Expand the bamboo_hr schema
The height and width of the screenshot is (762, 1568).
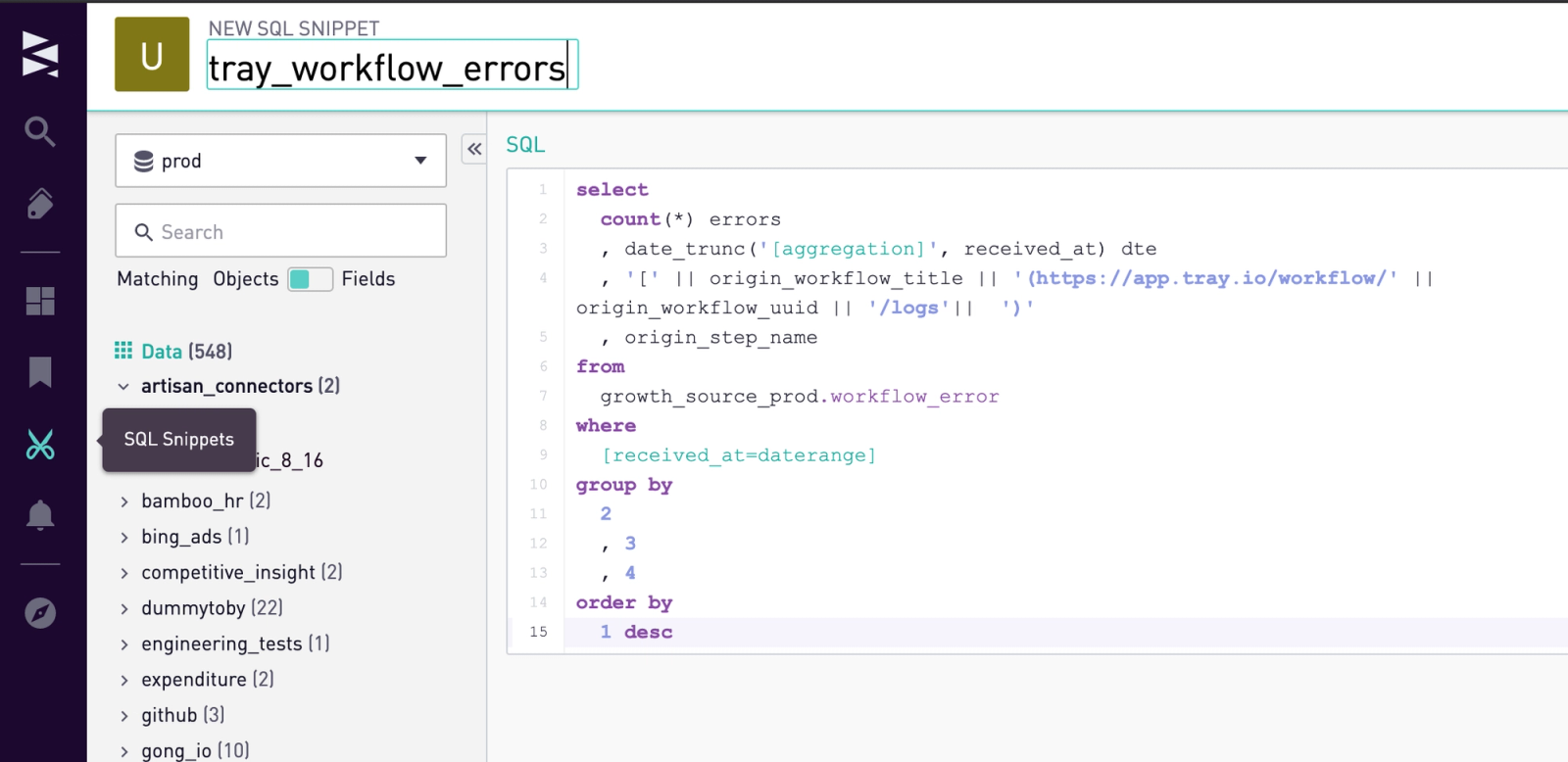123,501
